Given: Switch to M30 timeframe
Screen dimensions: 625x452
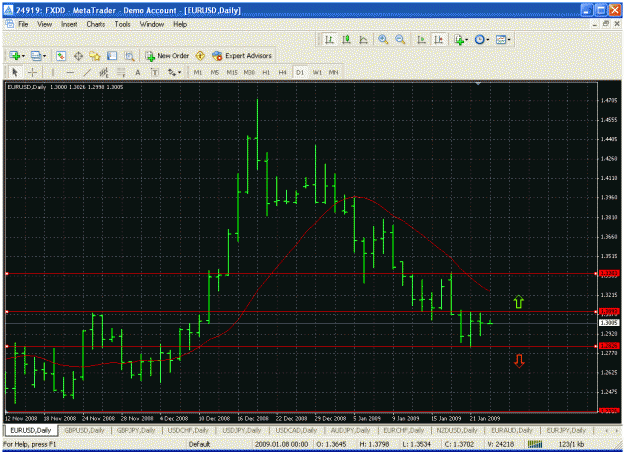Looking at the screenshot, I should point(249,73).
